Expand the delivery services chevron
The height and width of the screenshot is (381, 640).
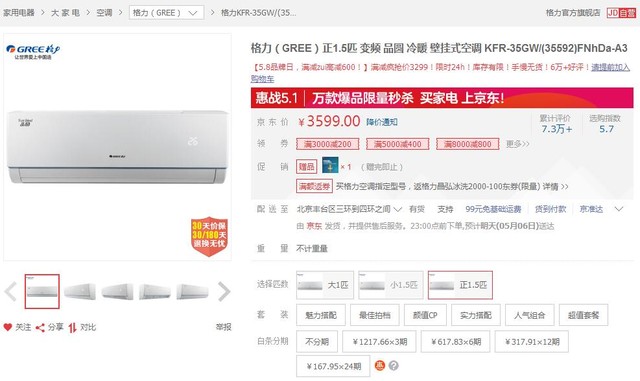(619, 209)
